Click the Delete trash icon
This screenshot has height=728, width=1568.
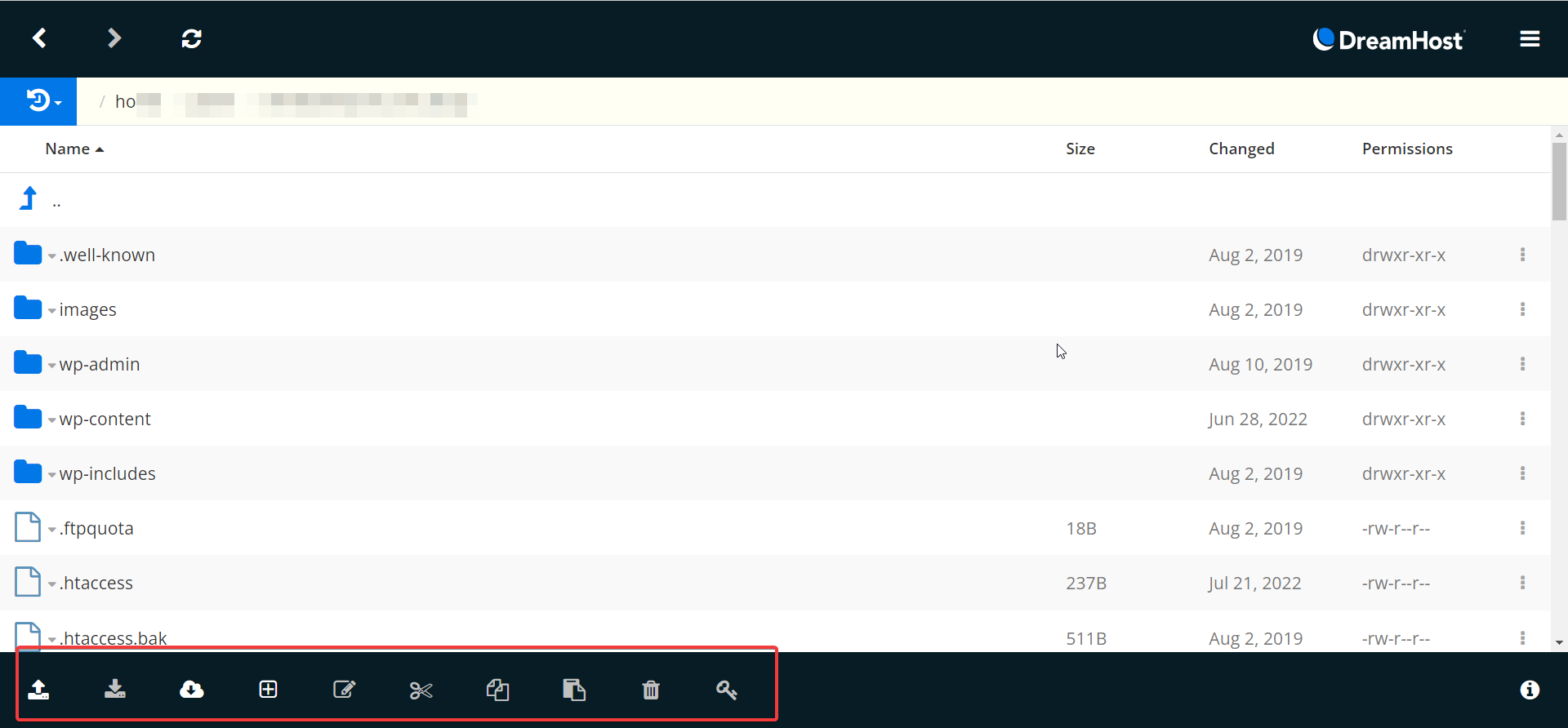(651, 690)
